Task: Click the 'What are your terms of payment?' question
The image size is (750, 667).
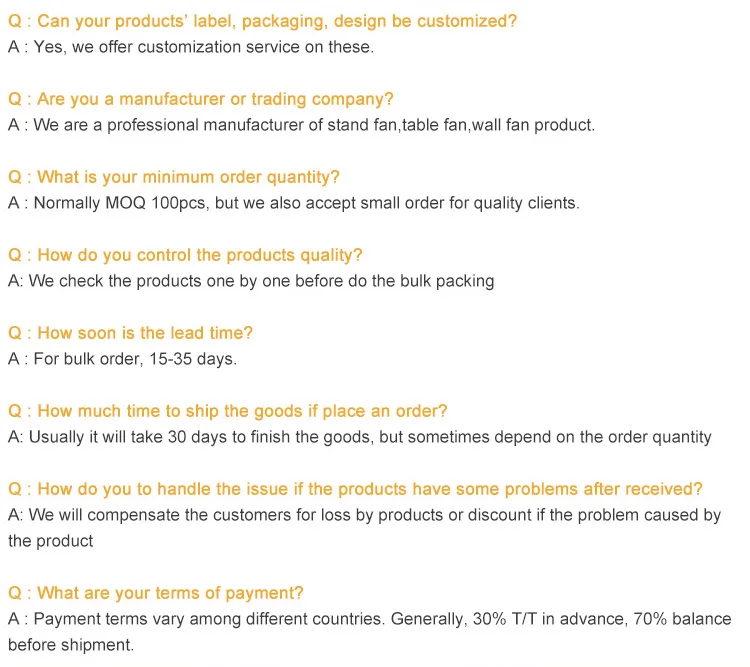Action: (x=155, y=593)
